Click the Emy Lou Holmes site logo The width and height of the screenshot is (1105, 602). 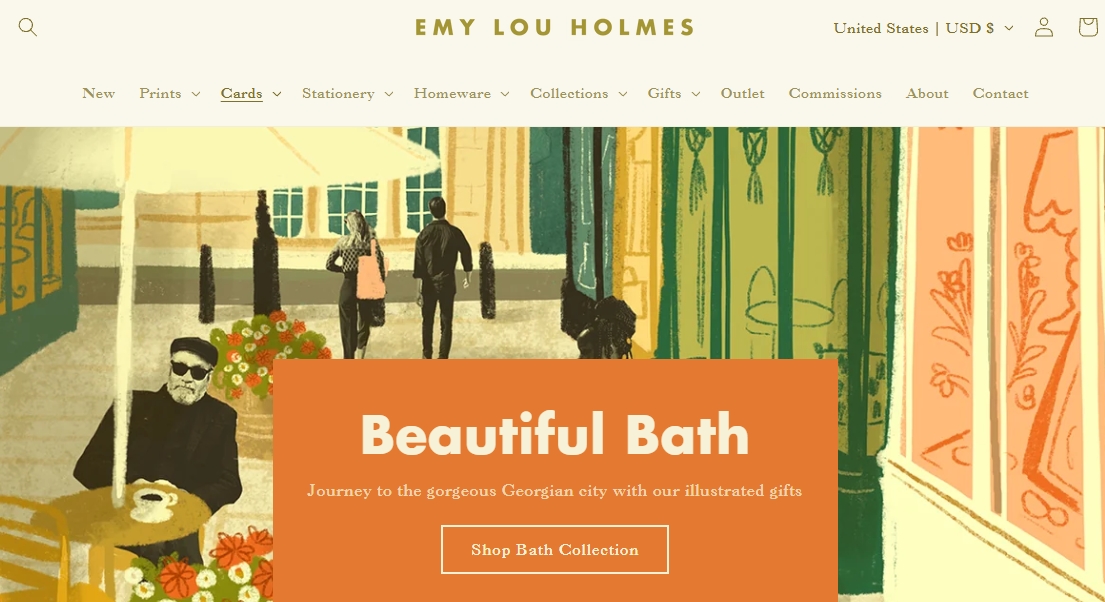click(x=555, y=27)
